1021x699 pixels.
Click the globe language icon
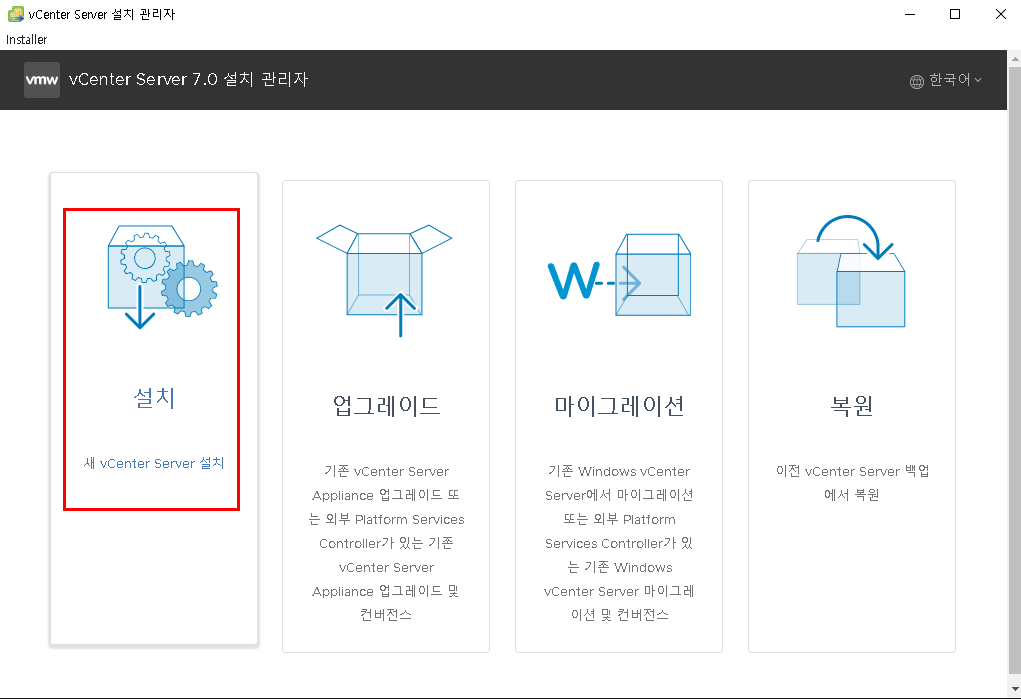(x=917, y=81)
